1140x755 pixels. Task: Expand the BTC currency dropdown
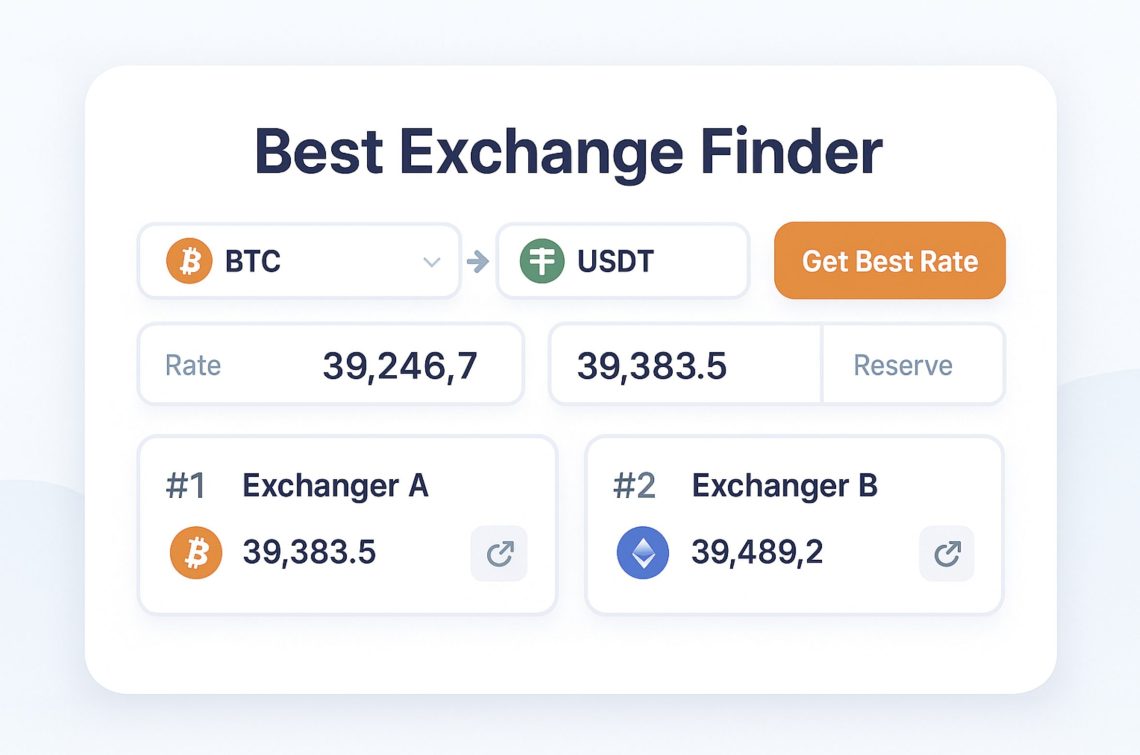299,261
